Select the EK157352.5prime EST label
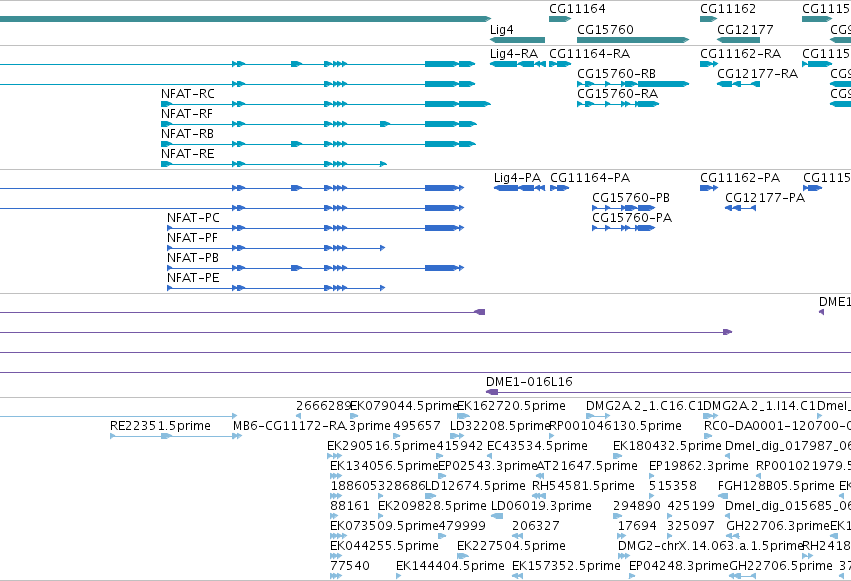851x581 pixels. coord(566,566)
